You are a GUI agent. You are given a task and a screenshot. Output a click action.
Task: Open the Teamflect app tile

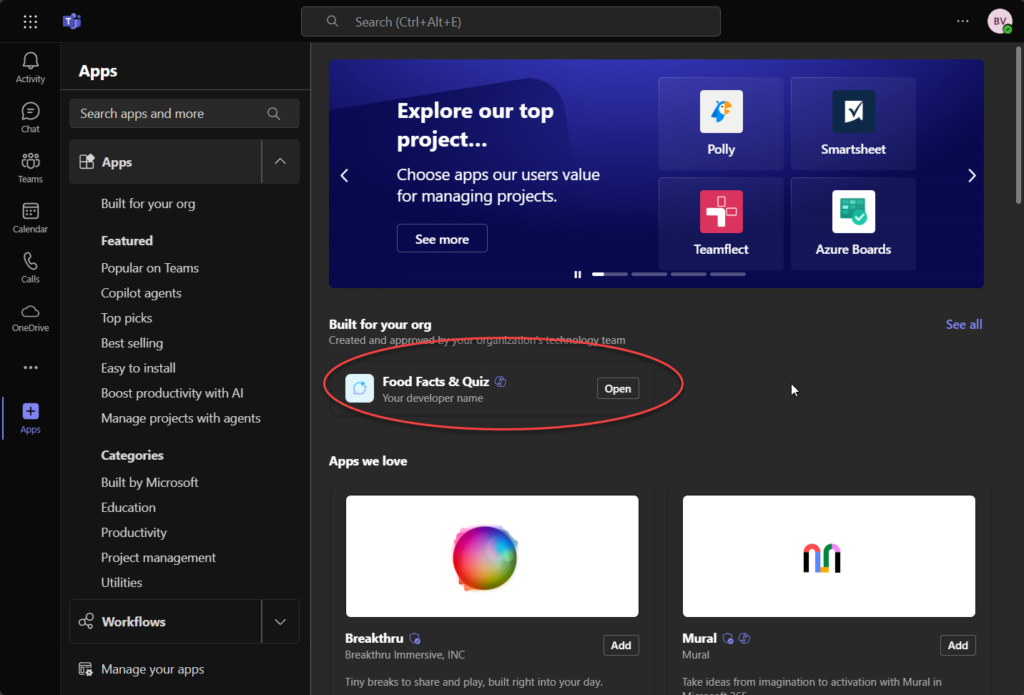pos(721,223)
